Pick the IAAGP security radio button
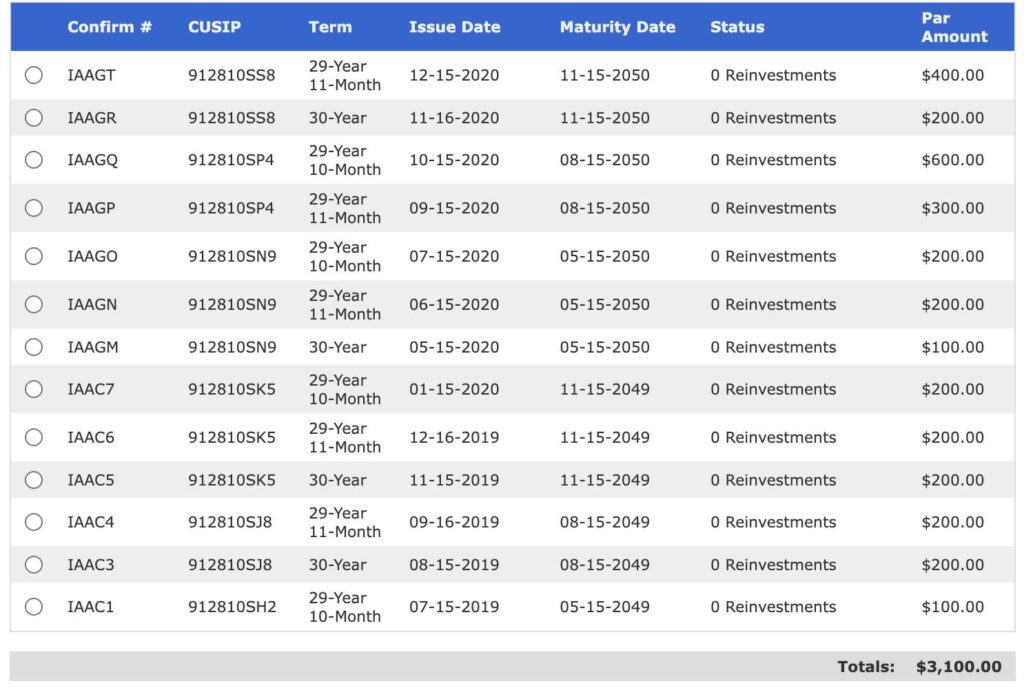1024x690 pixels. (x=34, y=208)
